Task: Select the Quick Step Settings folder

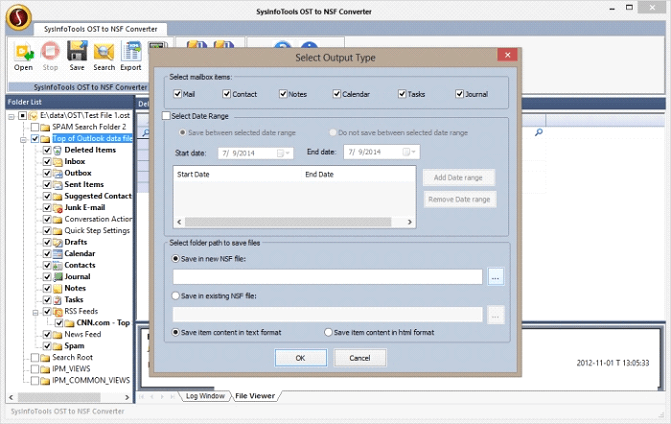Action: point(97,231)
